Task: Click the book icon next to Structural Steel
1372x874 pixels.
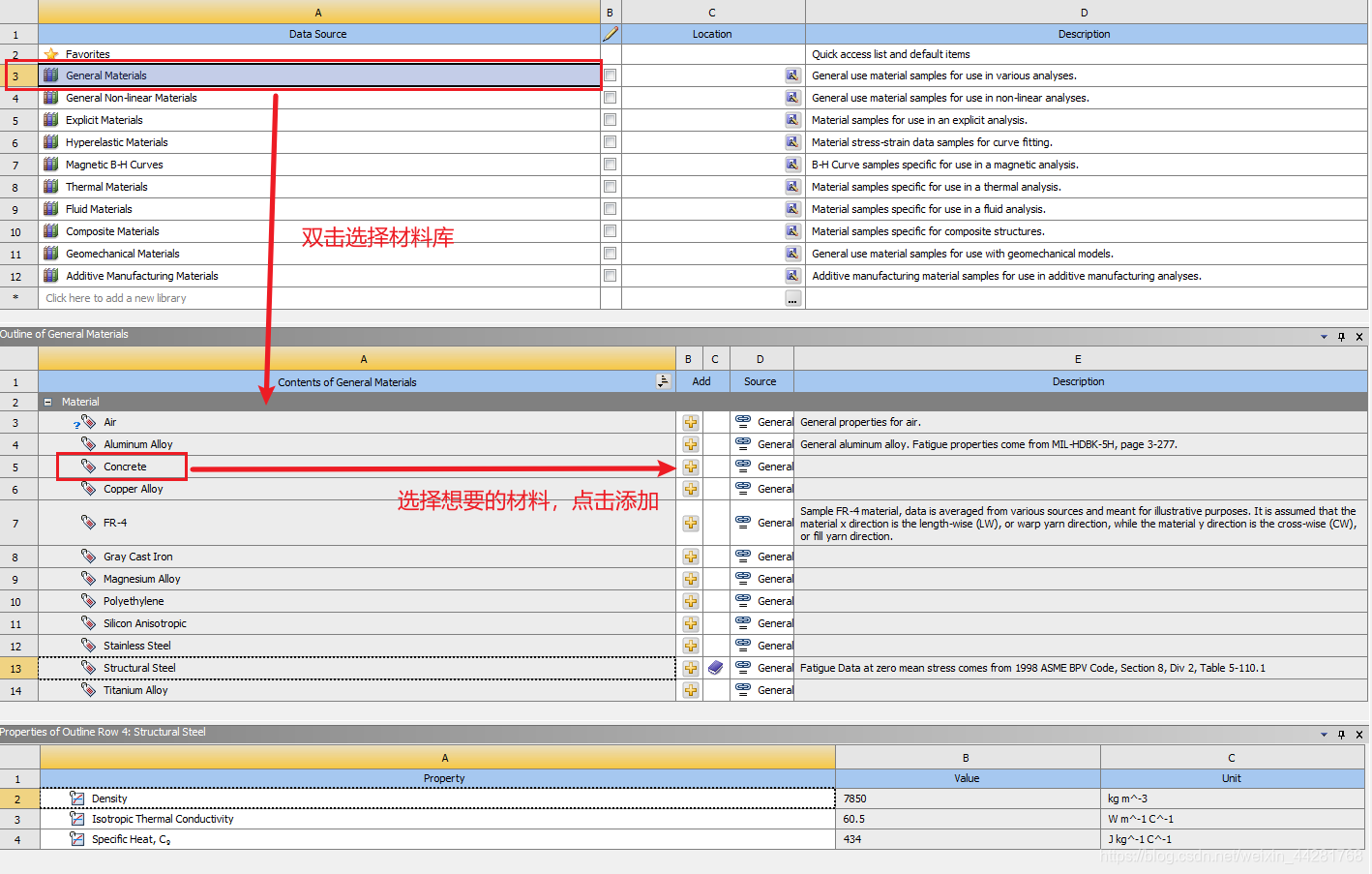Action: pos(715,668)
